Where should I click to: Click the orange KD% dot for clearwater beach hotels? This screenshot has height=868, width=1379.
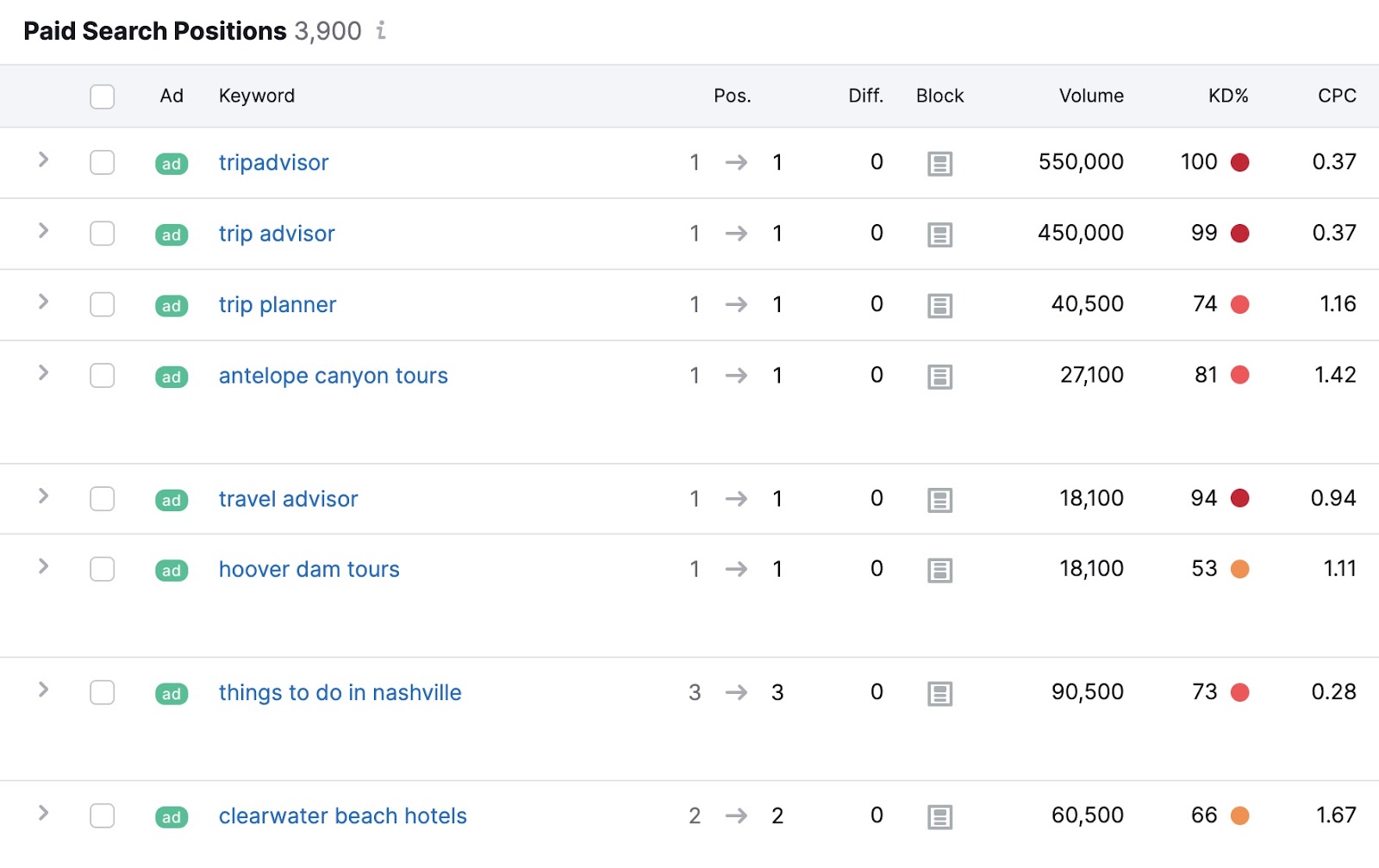point(1240,815)
